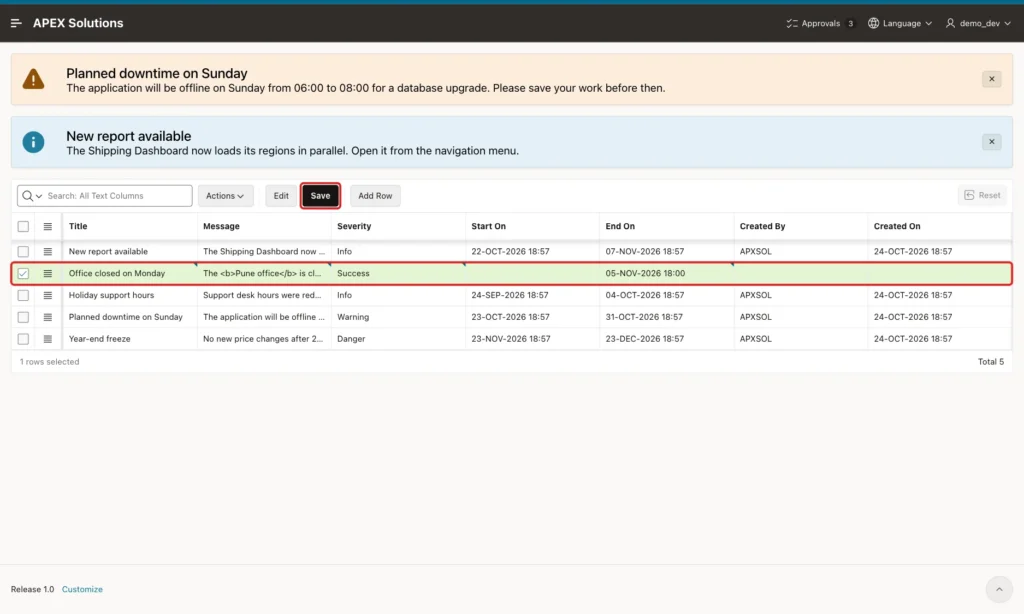Open the Customize link in footer

pos(82,589)
